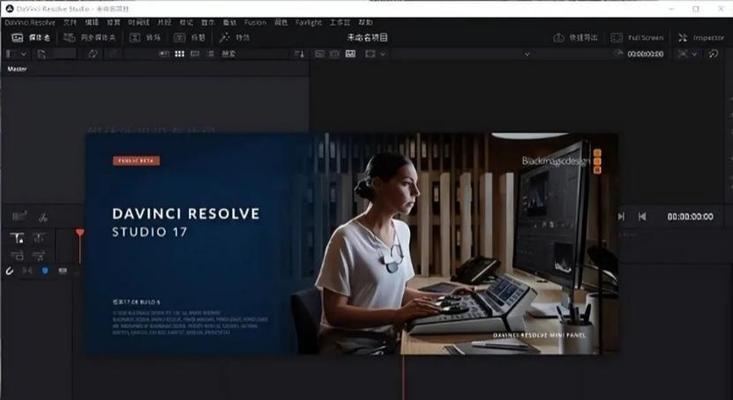Open the 文件 menu
This screenshot has height=400, width=733.
pyautogui.click(x=70, y=22)
